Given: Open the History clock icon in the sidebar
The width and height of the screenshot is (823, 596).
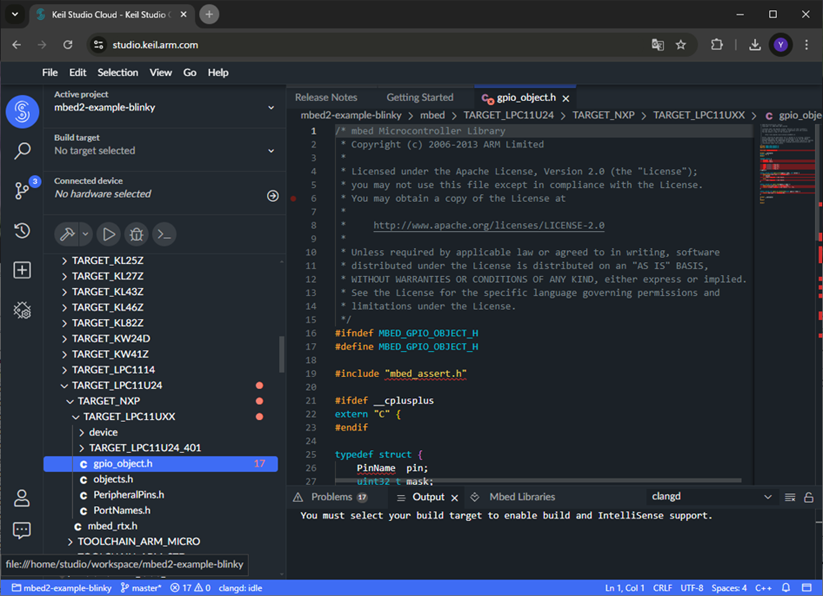Looking at the screenshot, I should pos(22,231).
